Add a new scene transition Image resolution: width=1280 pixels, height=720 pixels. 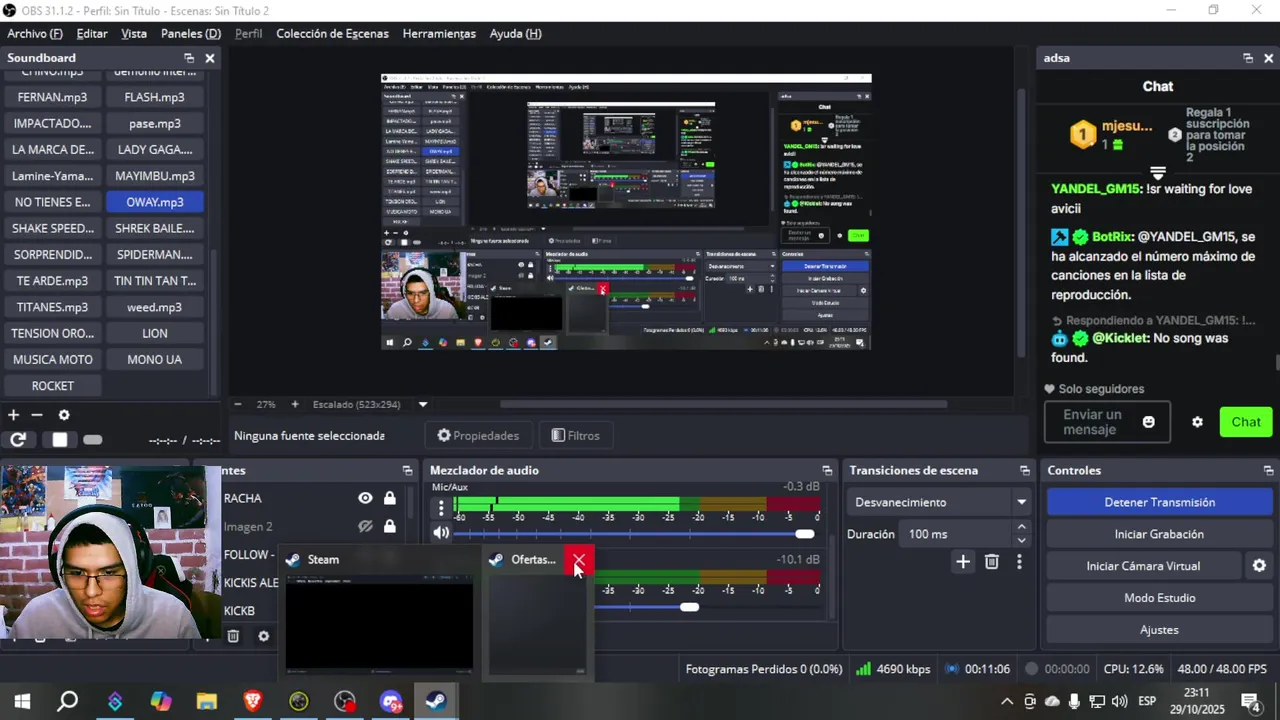pyautogui.click(x=963, y=562)
